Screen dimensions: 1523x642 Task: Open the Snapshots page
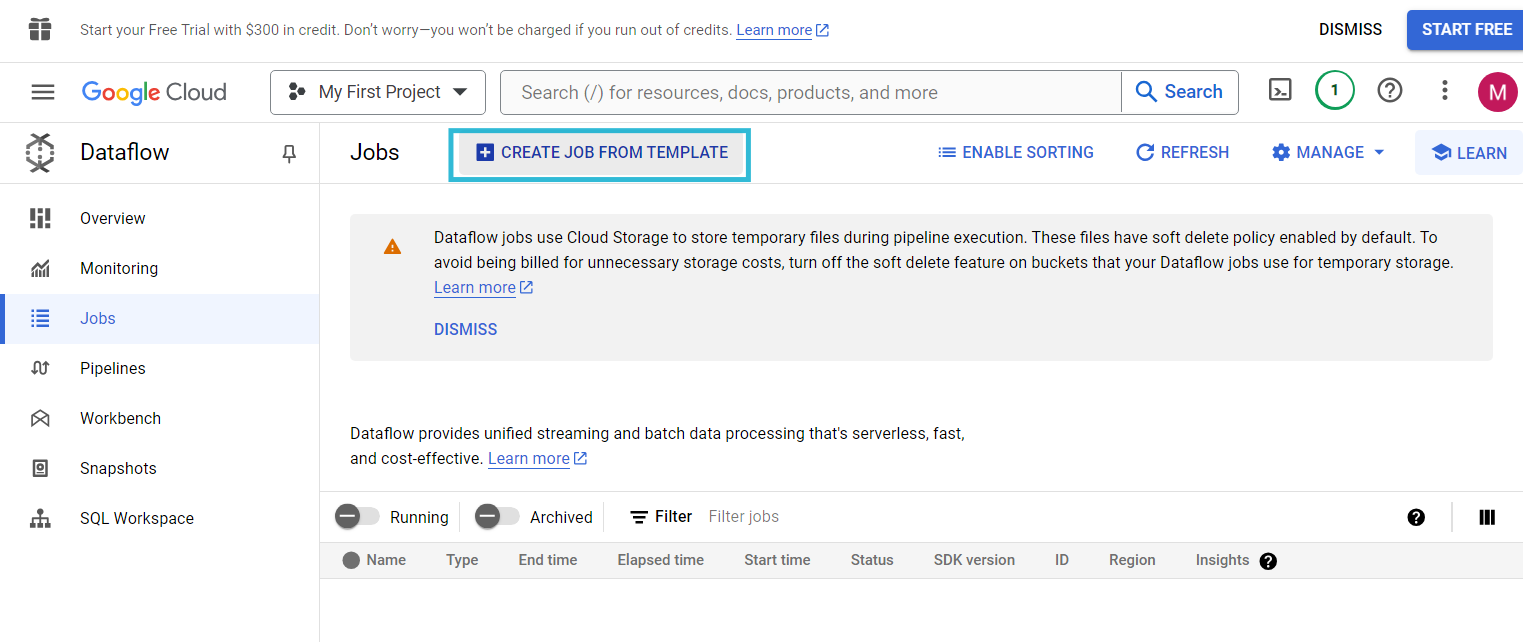(117, 468)
